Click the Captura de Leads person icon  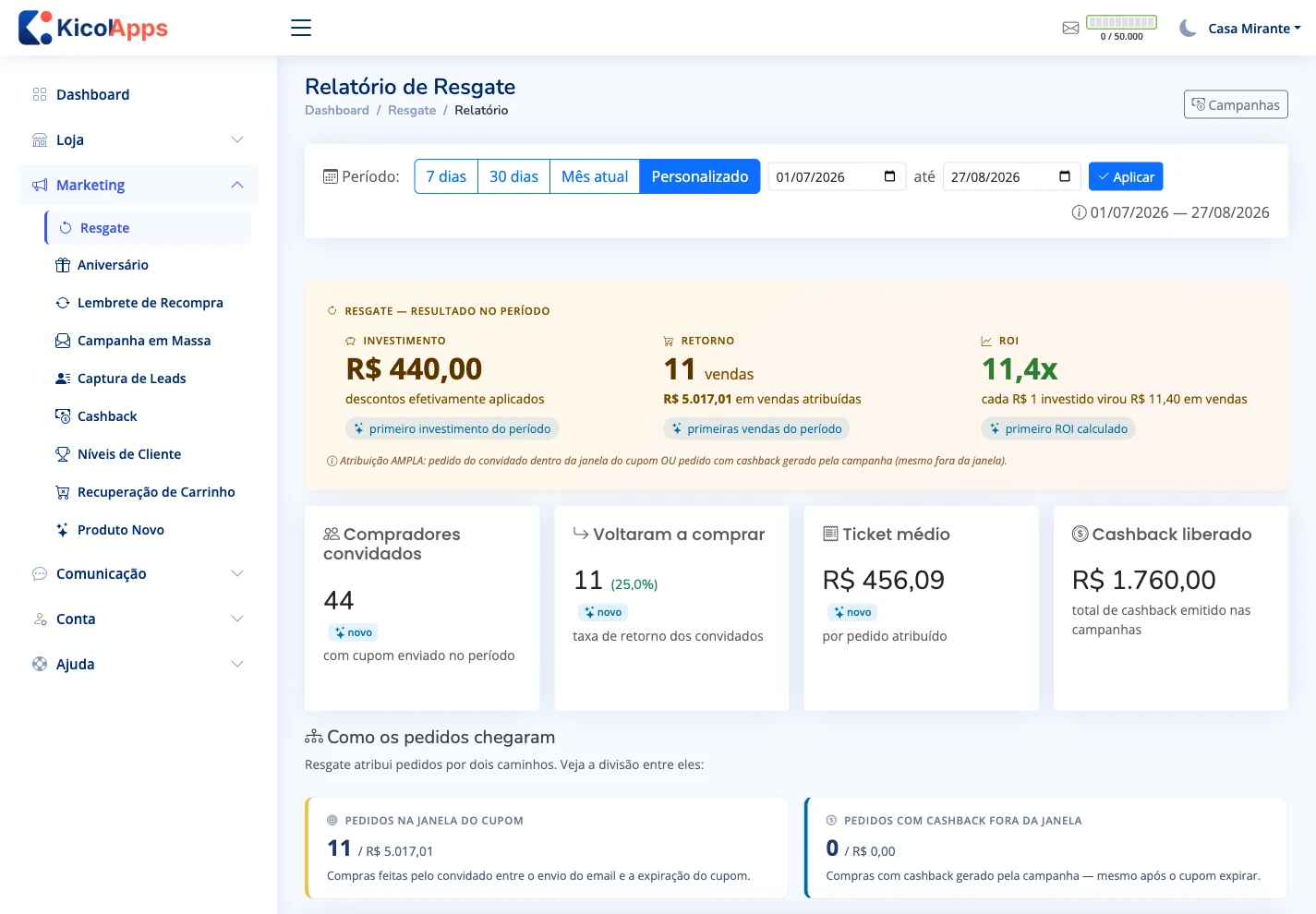pyautogui.click(x=63, y=379)
